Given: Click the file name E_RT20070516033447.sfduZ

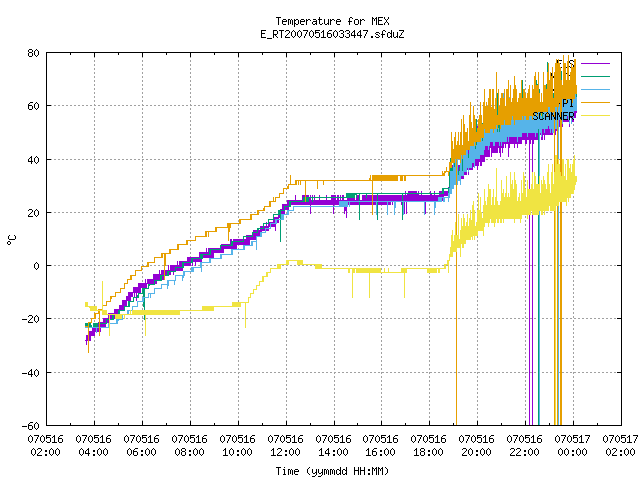Looking at the screenshot, I should (x=332, y=34).
